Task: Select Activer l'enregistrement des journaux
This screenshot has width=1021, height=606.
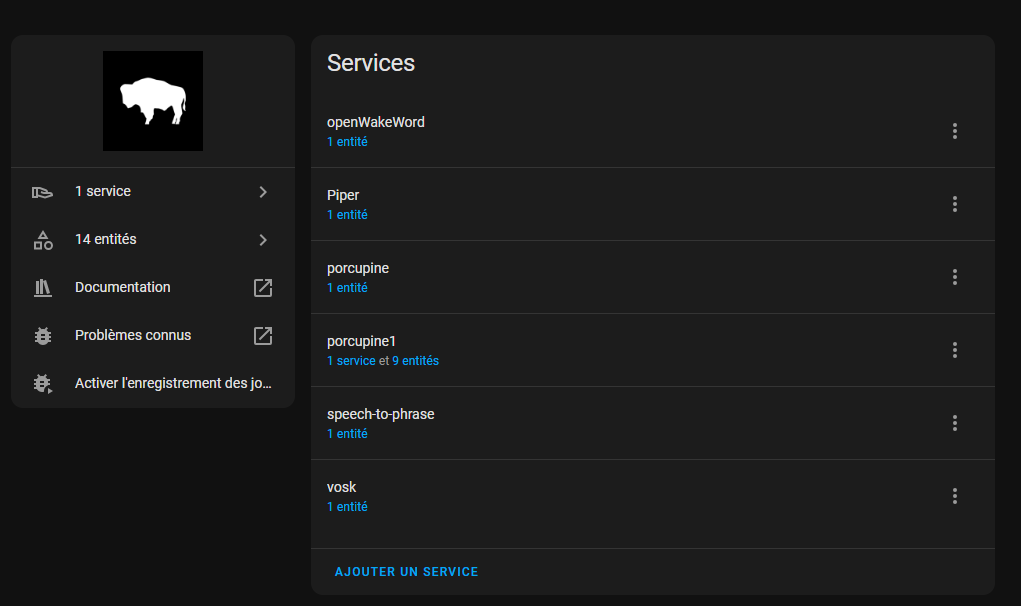Action: tap(153, 383)
